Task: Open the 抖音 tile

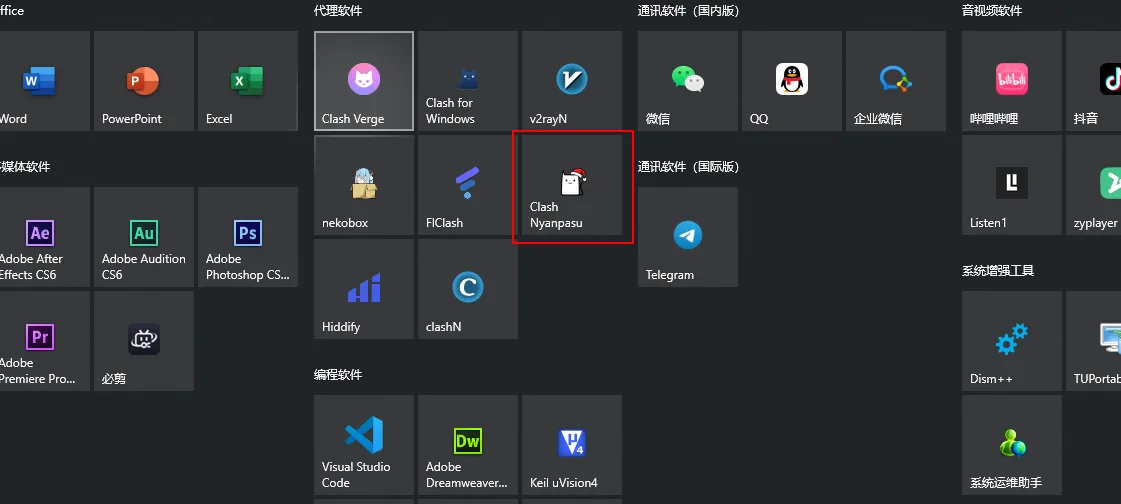Action: 1093,81
